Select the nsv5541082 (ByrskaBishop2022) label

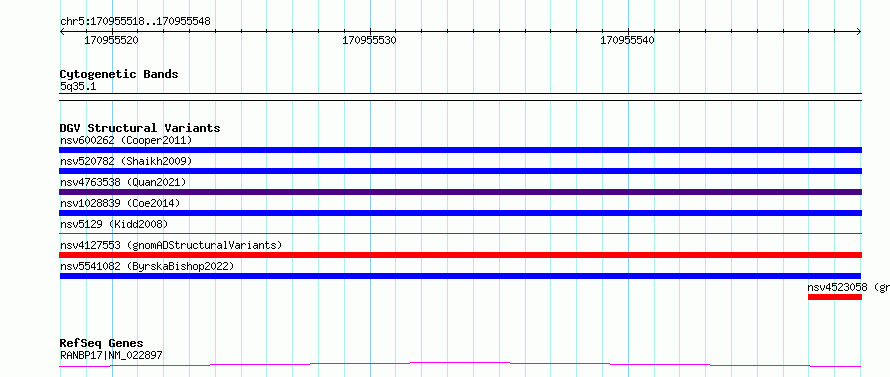(x=147, y=266)
